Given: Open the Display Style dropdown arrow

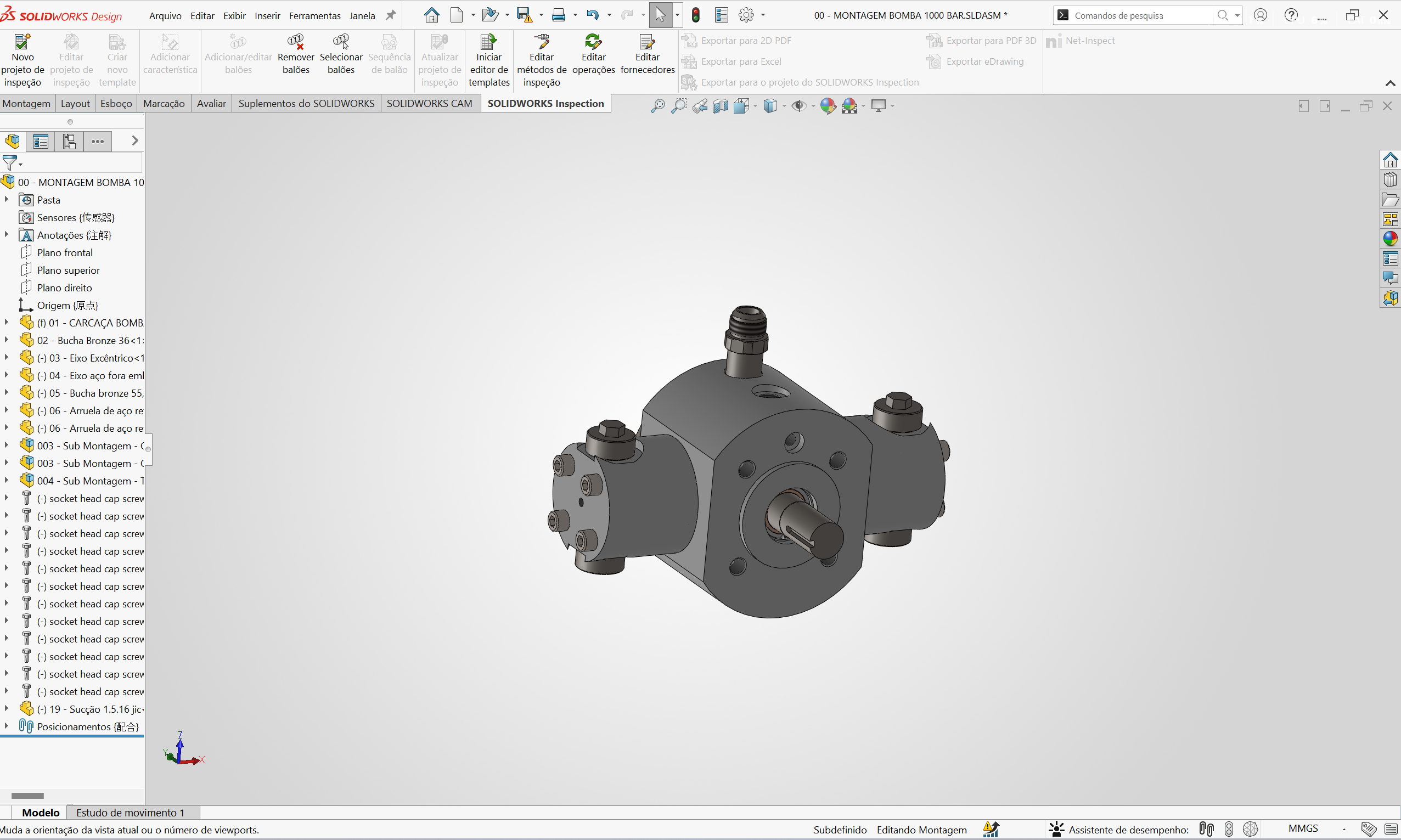Looking at the screenshot, I should click(x=784, y=106).
